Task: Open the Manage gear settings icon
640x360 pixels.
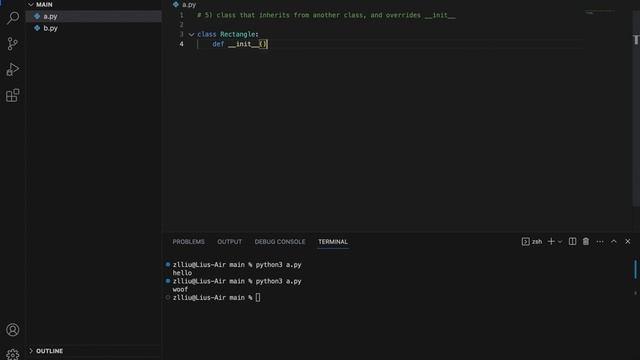Action: 13,354
